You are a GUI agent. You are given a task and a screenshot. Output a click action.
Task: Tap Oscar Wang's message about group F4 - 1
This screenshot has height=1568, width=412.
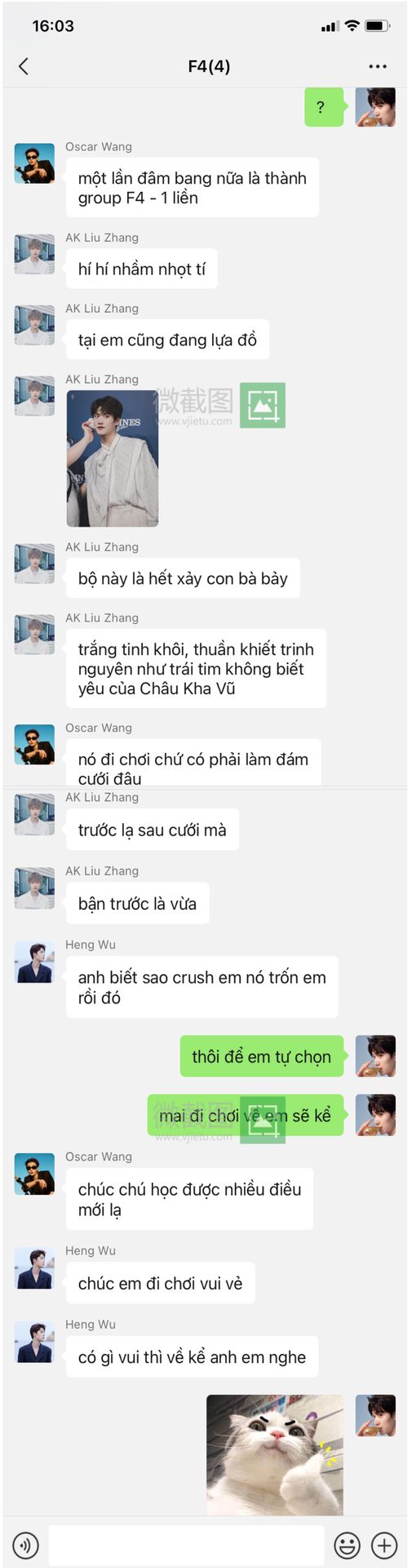[x=193, y=188]
